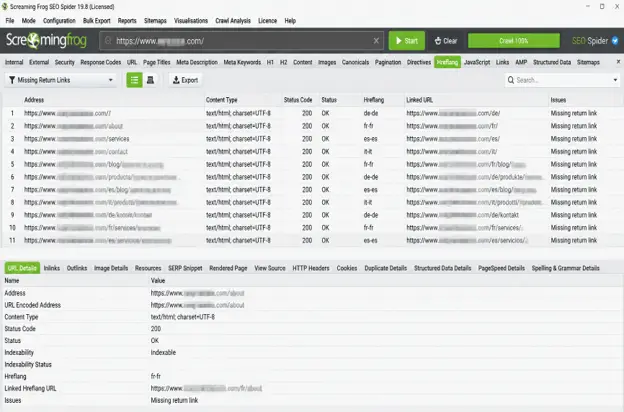Switch to list view icon
The height and width of the screenshot is (412, 624).
135,80
